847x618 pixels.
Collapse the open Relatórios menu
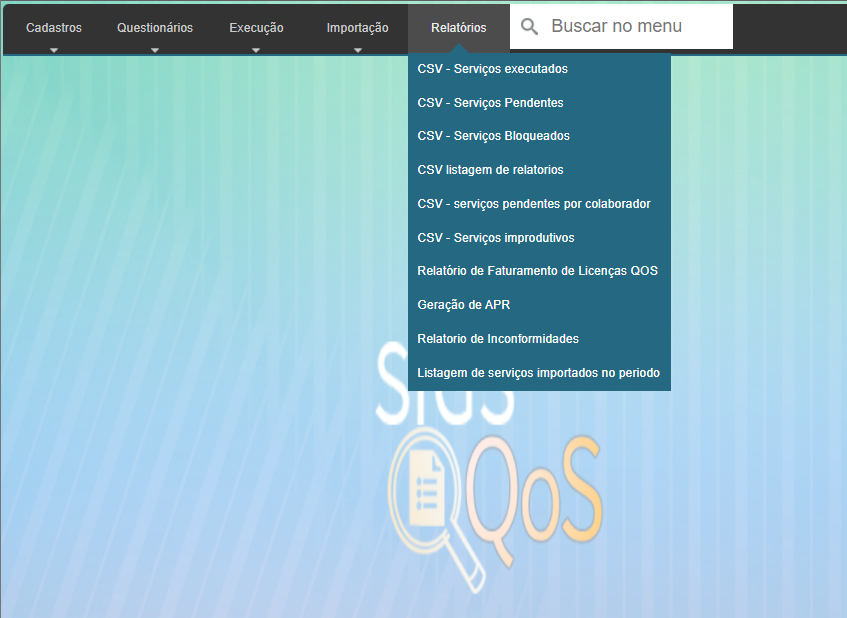(459, 28)
